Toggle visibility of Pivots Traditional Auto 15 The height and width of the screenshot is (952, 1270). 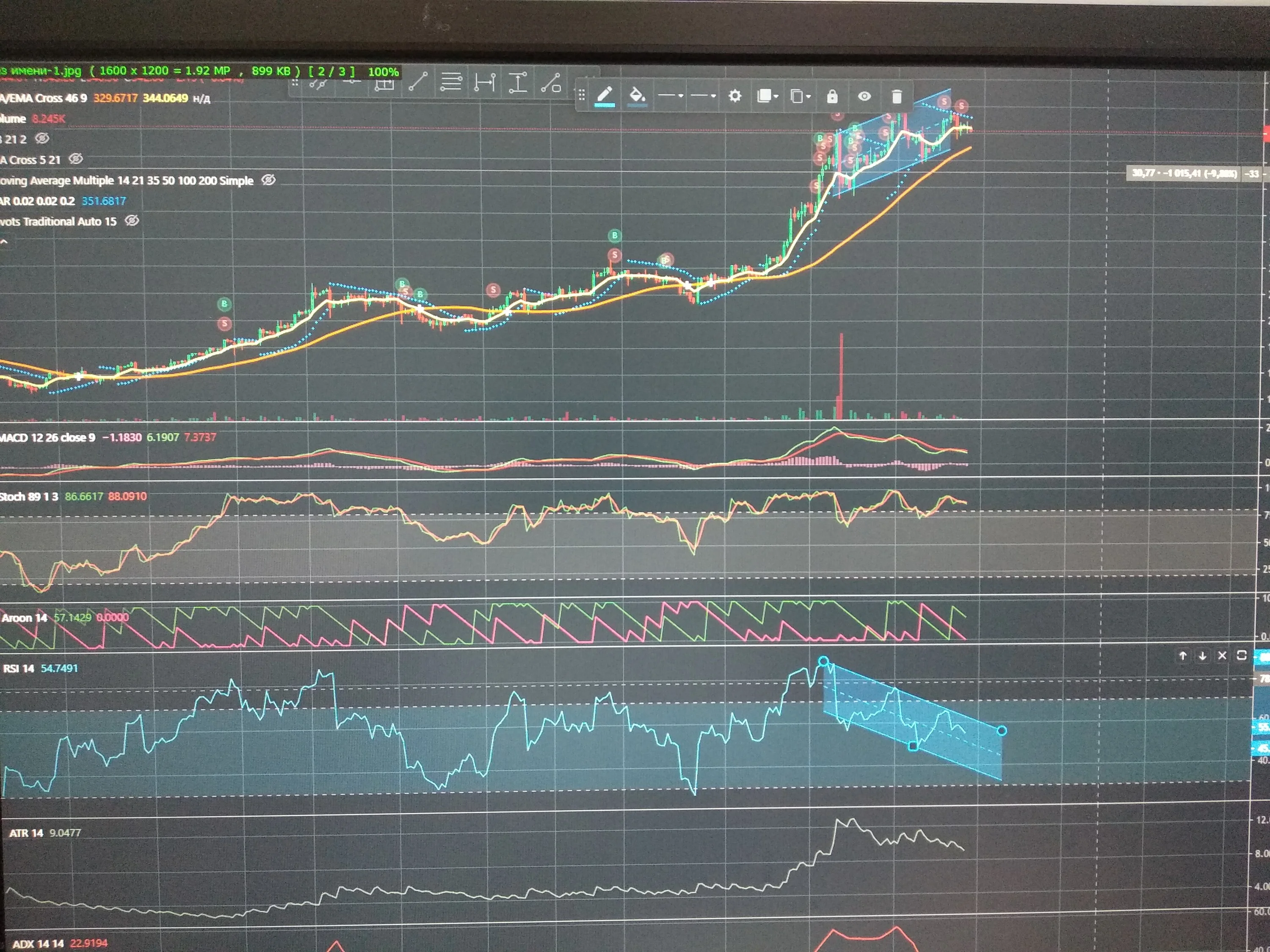[x=132, y=221]
